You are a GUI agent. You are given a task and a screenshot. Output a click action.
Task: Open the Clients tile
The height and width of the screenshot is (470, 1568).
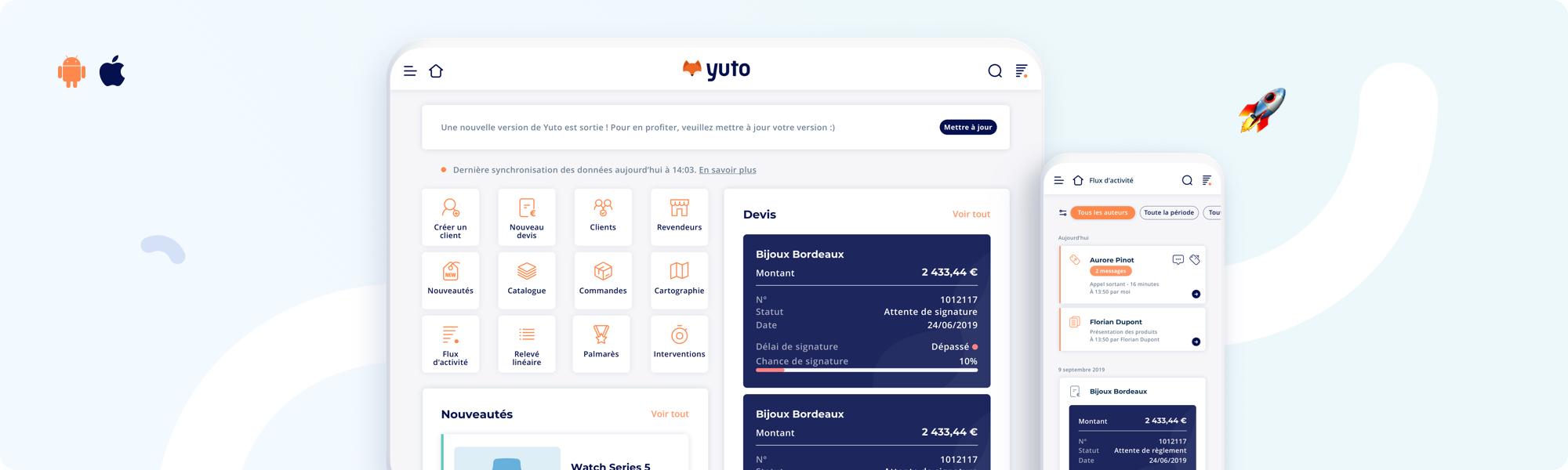coord(603,217)
